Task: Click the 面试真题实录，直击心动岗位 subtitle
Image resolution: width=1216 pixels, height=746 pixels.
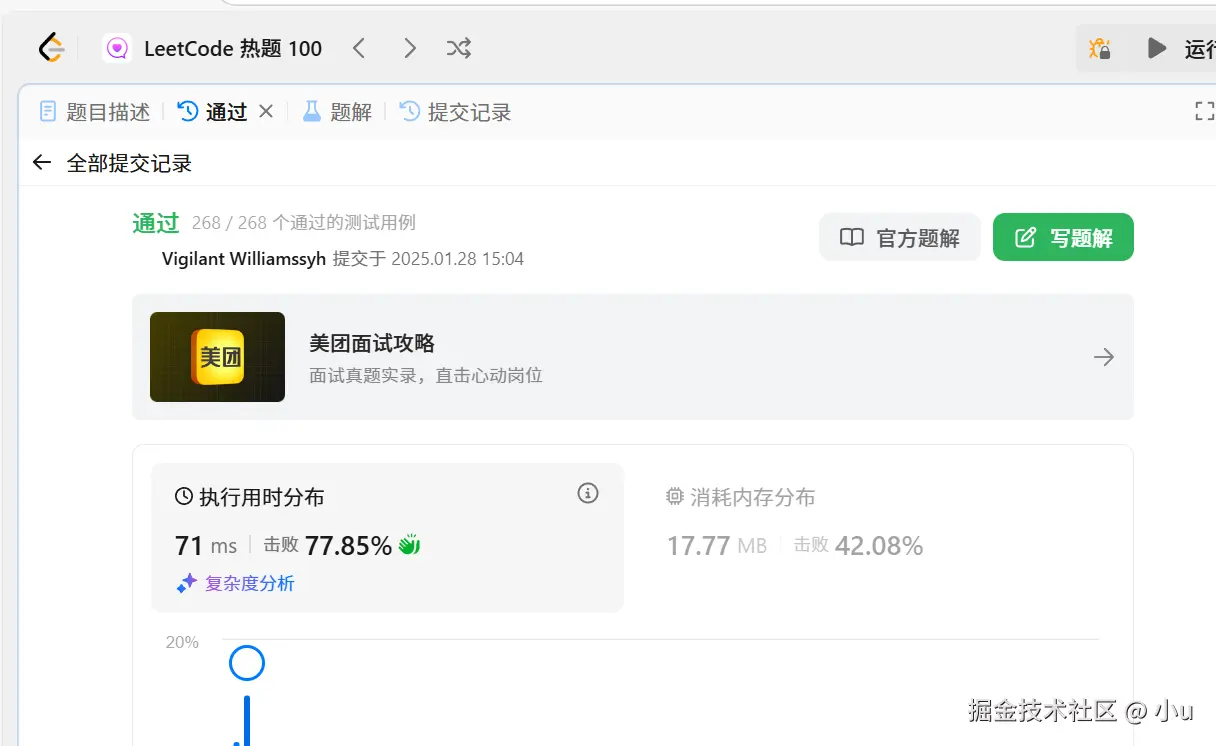Action: tap(426, 376)
